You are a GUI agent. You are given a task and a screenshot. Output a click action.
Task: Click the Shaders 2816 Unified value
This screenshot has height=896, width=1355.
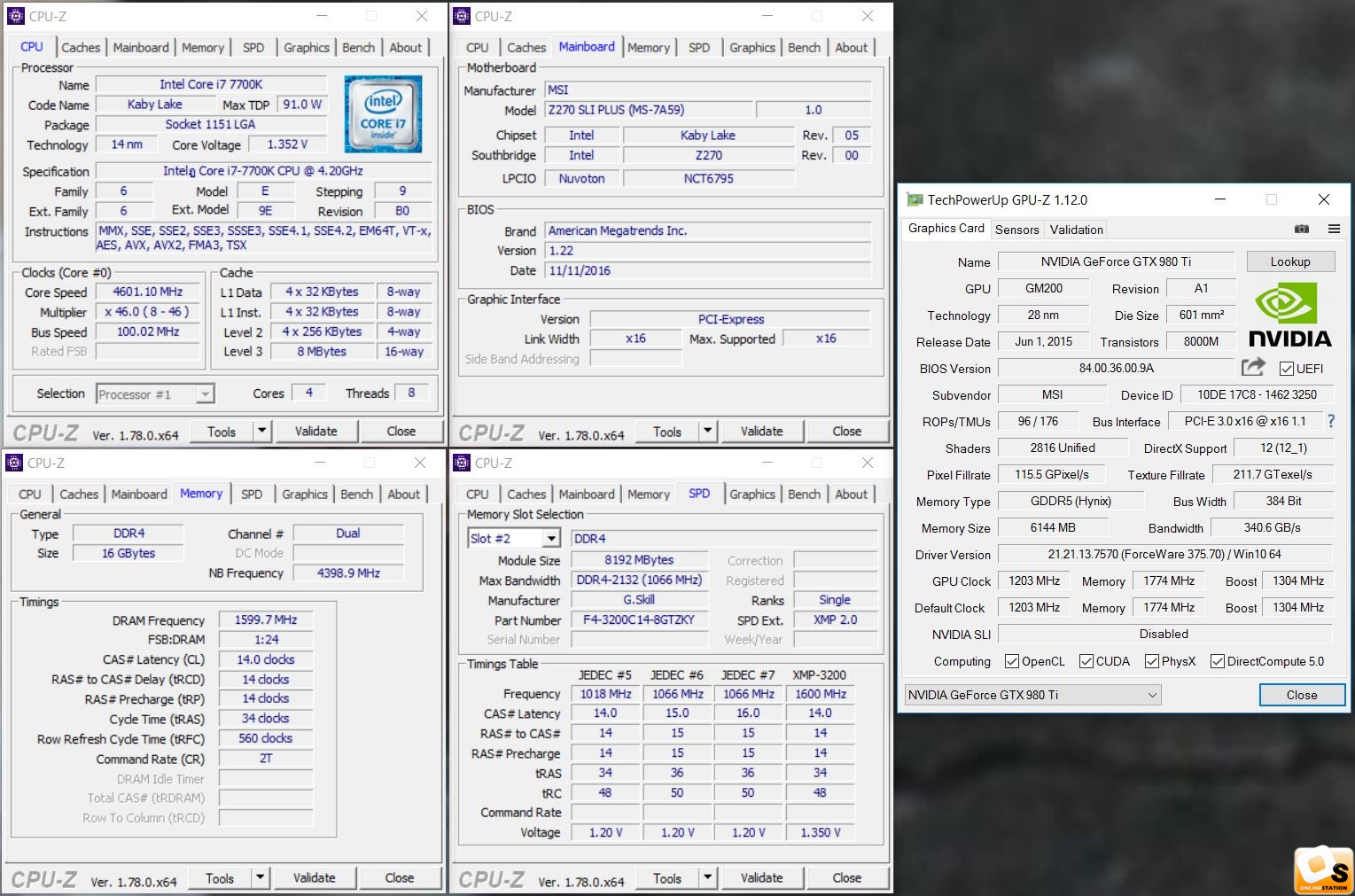click(1062, 448)
